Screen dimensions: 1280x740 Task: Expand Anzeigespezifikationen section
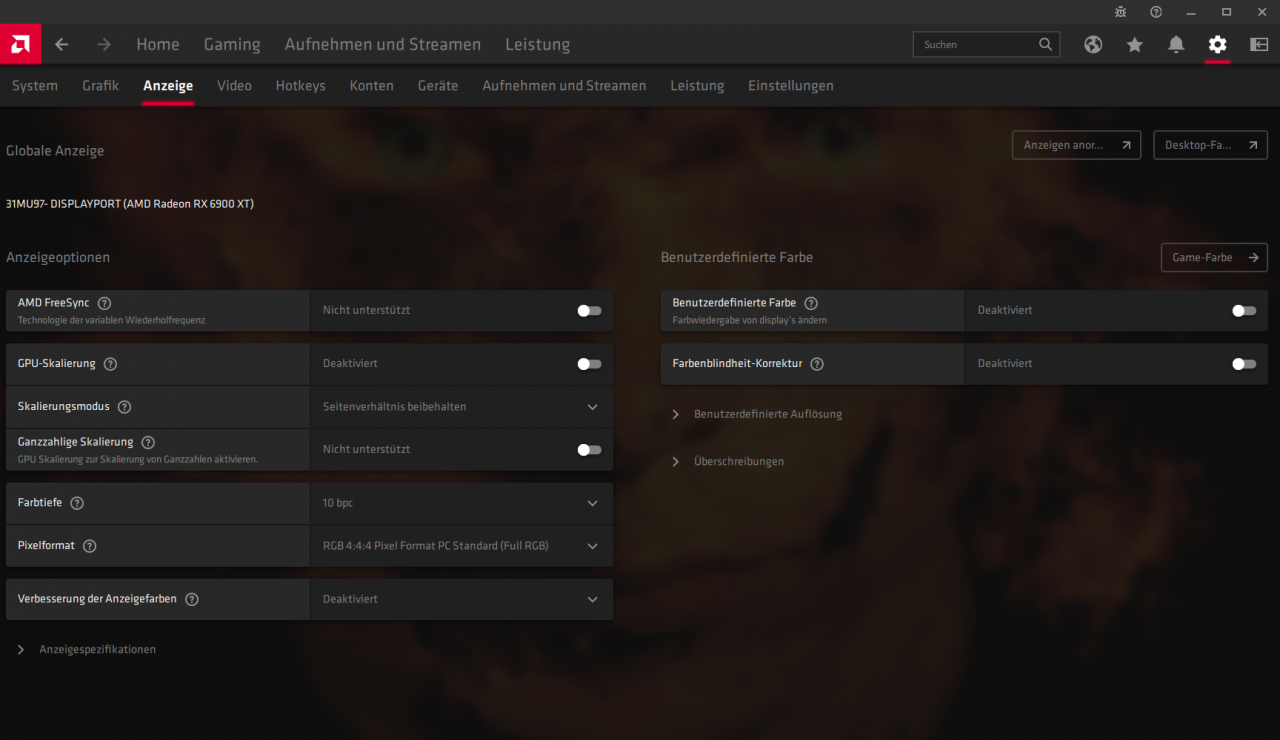click(x=87, y=649)
